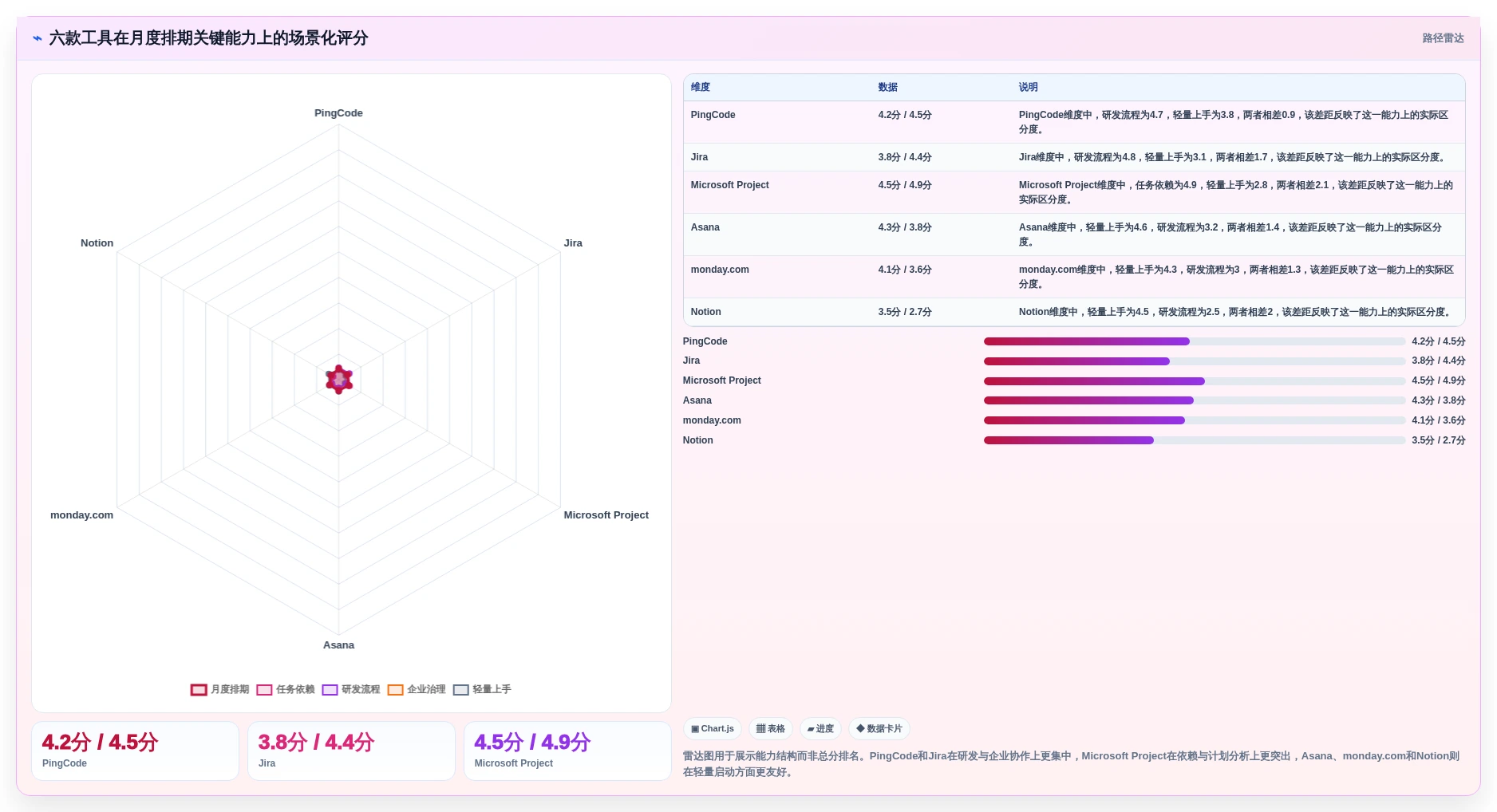Image resolution: width=1497 pixels, height=812 pixels.
Task: Click the blue icon beside the title
Action: (x=38, y=38)
